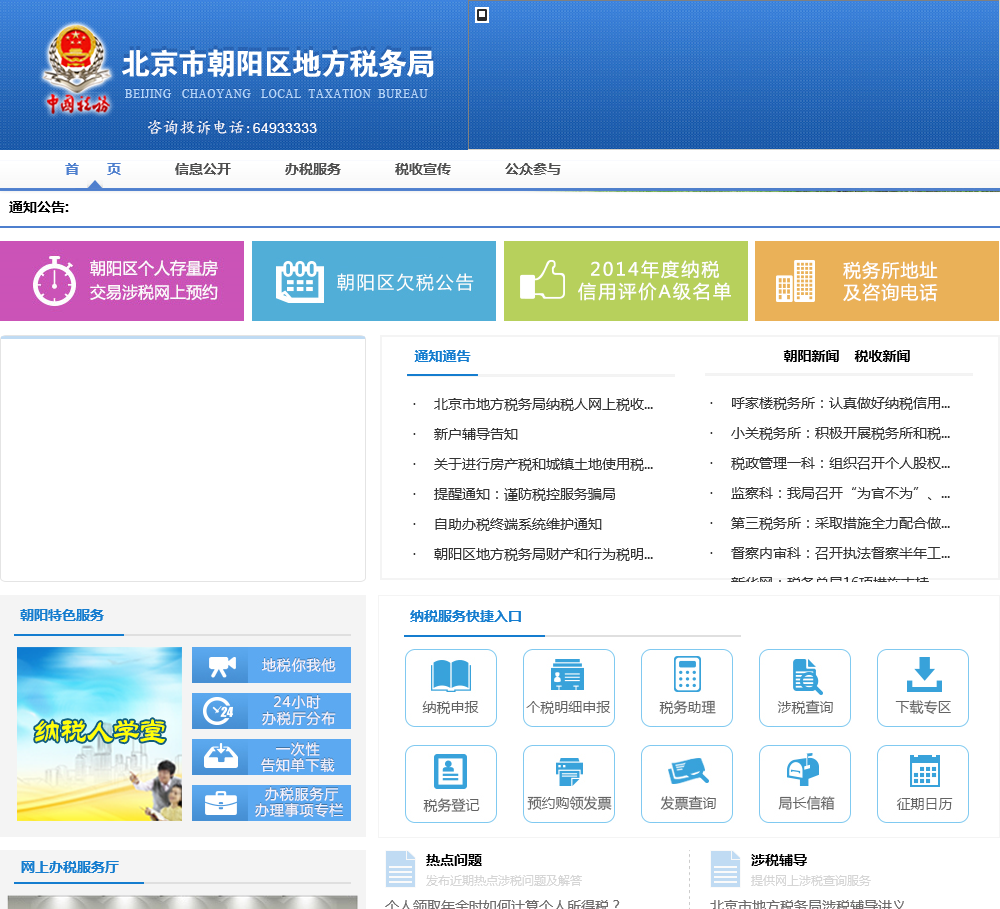Image resolution: width=1000 pixels, height=909 pixels.
Task: Open the 个税明细申报 icon tile
Action: (x=569, y=688)
